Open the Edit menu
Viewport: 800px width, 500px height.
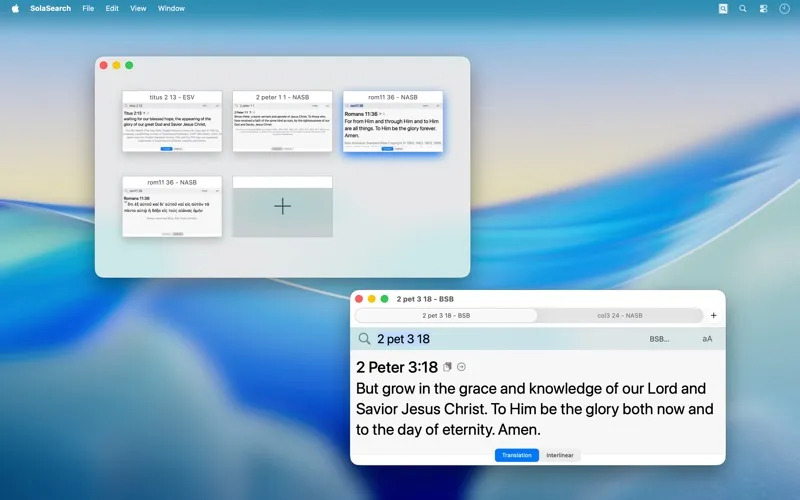(x=112, y=8)
